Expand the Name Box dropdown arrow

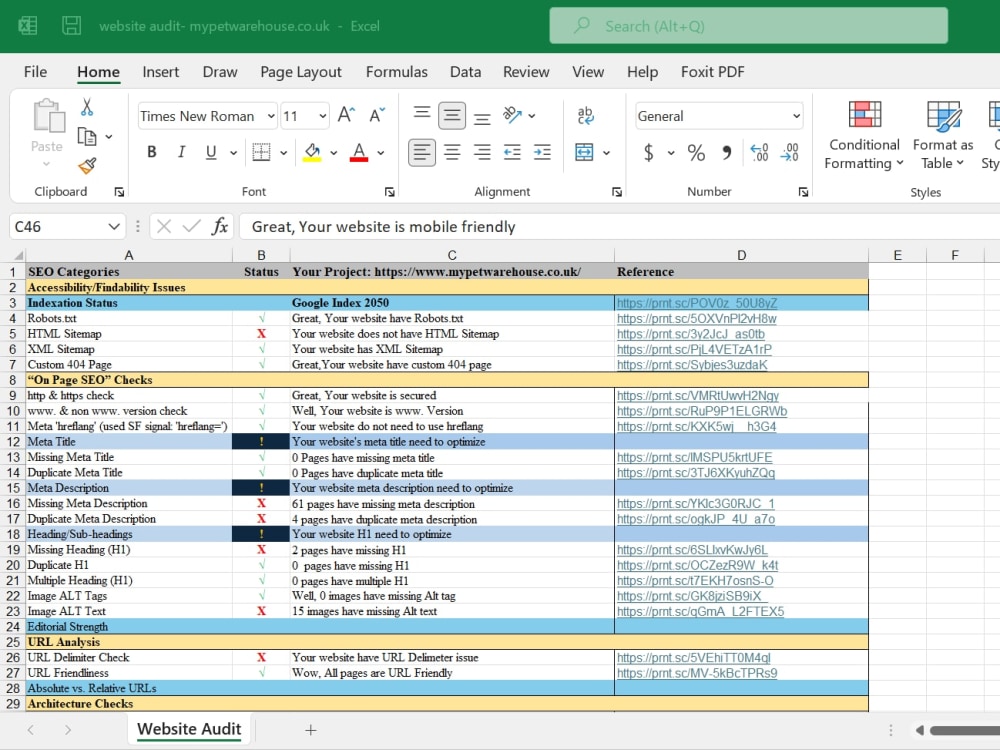tap(114, 226)
